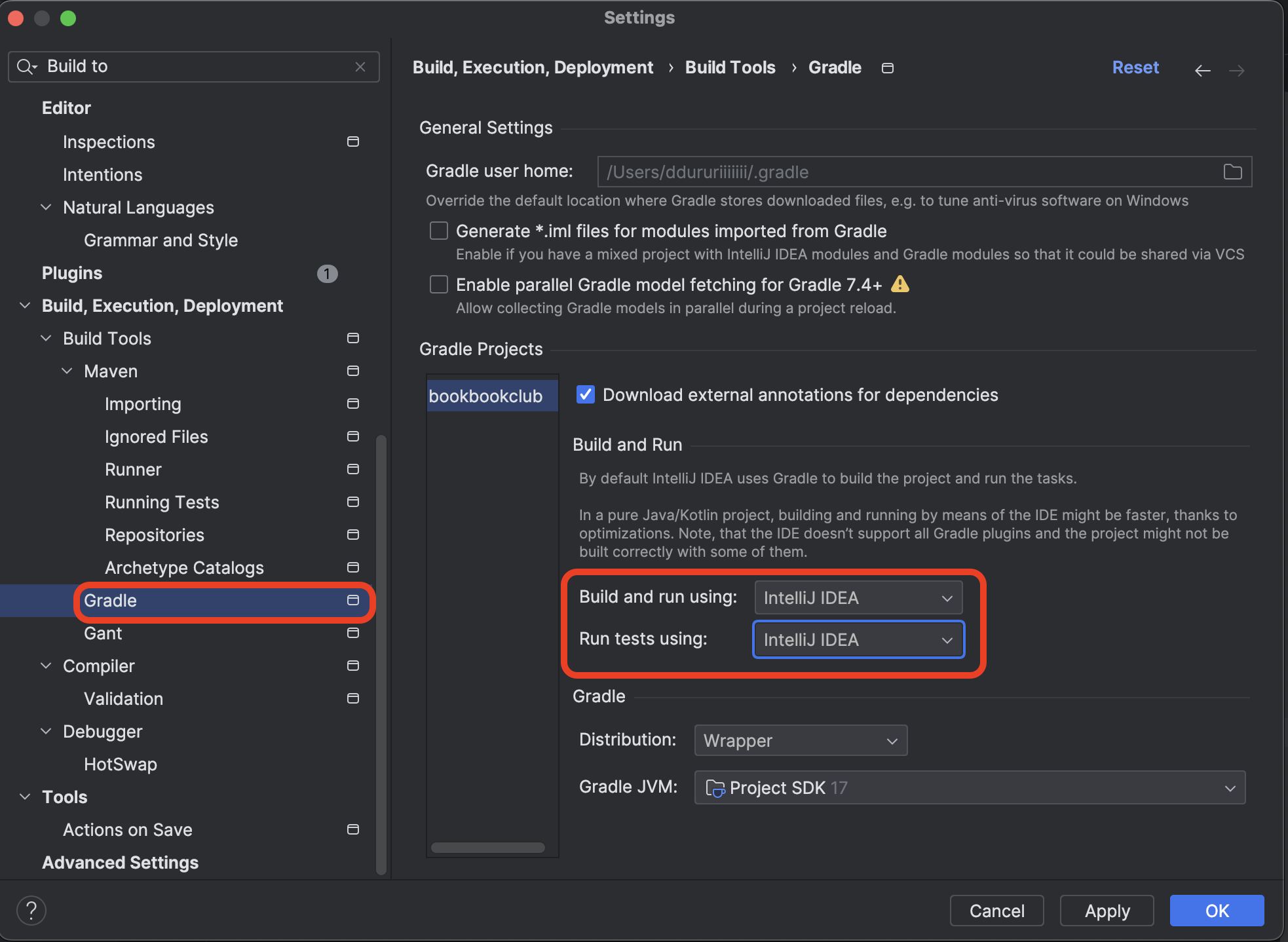Open the Gradle JVM dropdown

970,787
